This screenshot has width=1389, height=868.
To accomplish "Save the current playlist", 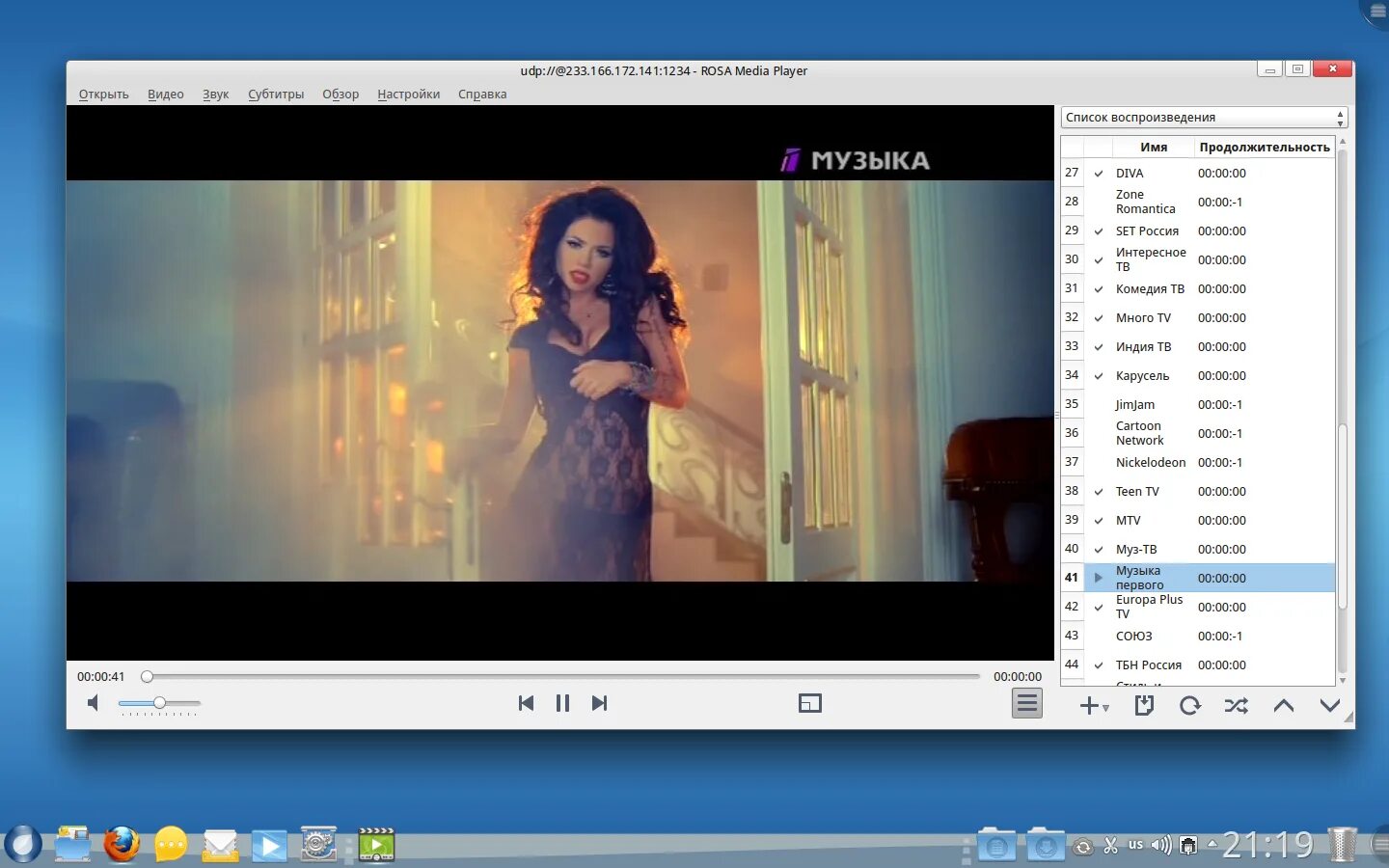I will click(x=1144, y=705).
